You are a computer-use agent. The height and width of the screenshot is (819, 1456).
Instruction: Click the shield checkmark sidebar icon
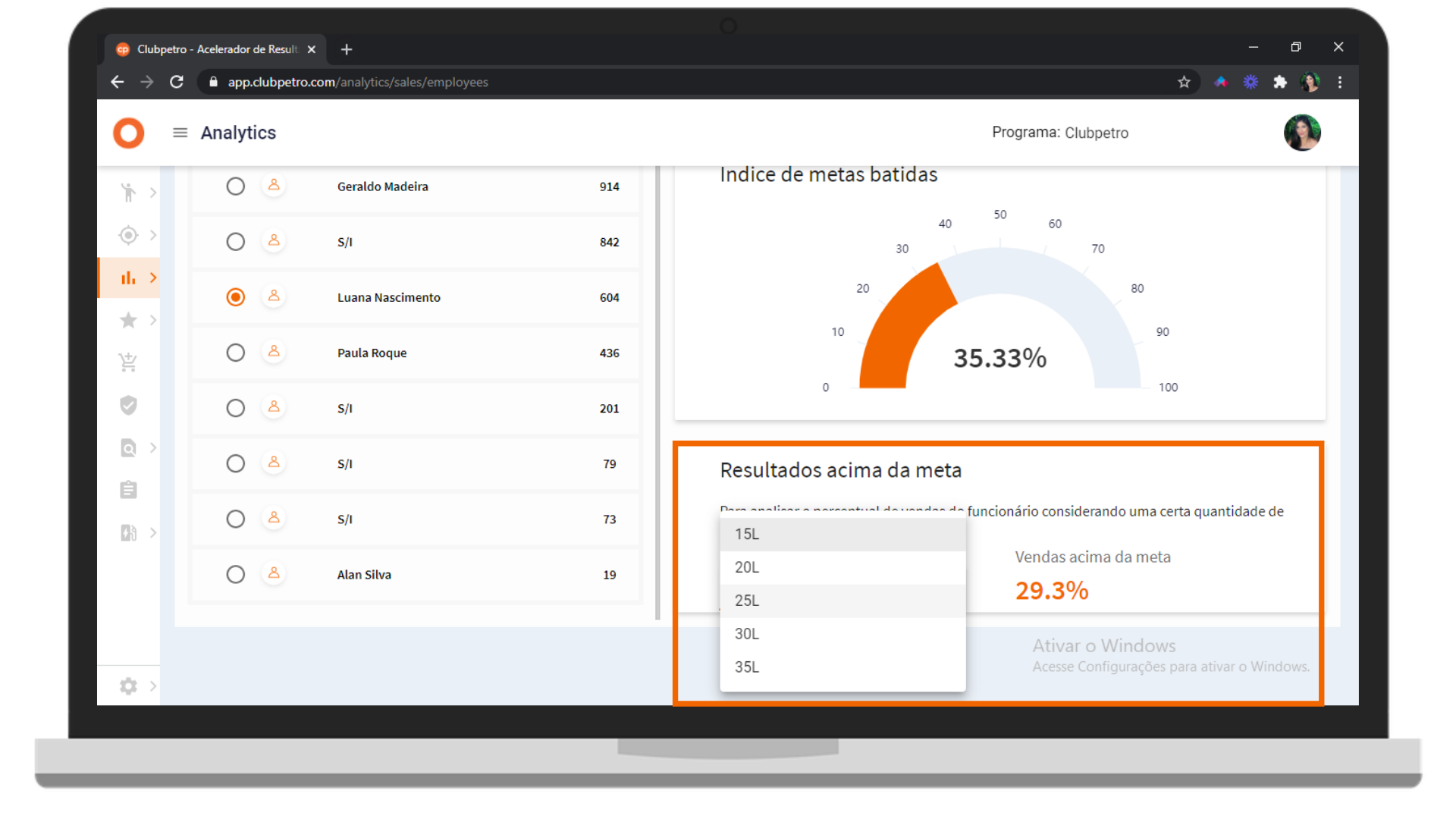point(128,405)
